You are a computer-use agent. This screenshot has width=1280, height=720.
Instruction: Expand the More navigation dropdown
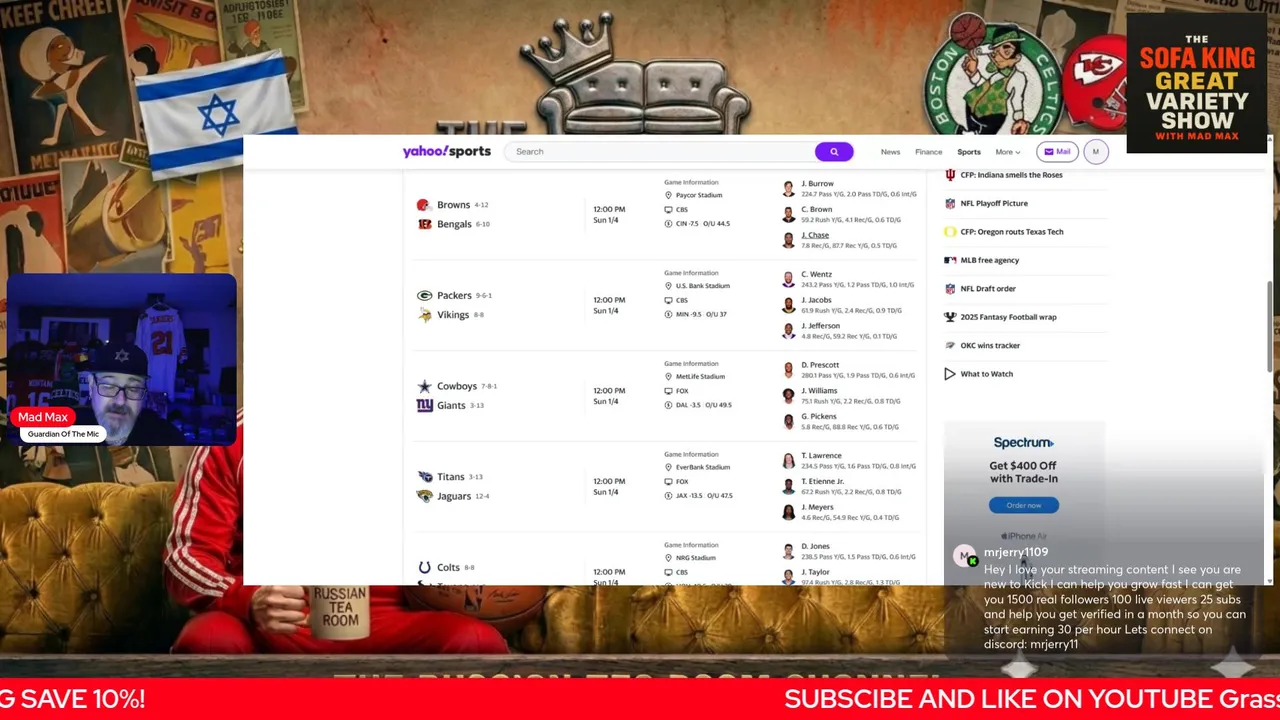1007,152
